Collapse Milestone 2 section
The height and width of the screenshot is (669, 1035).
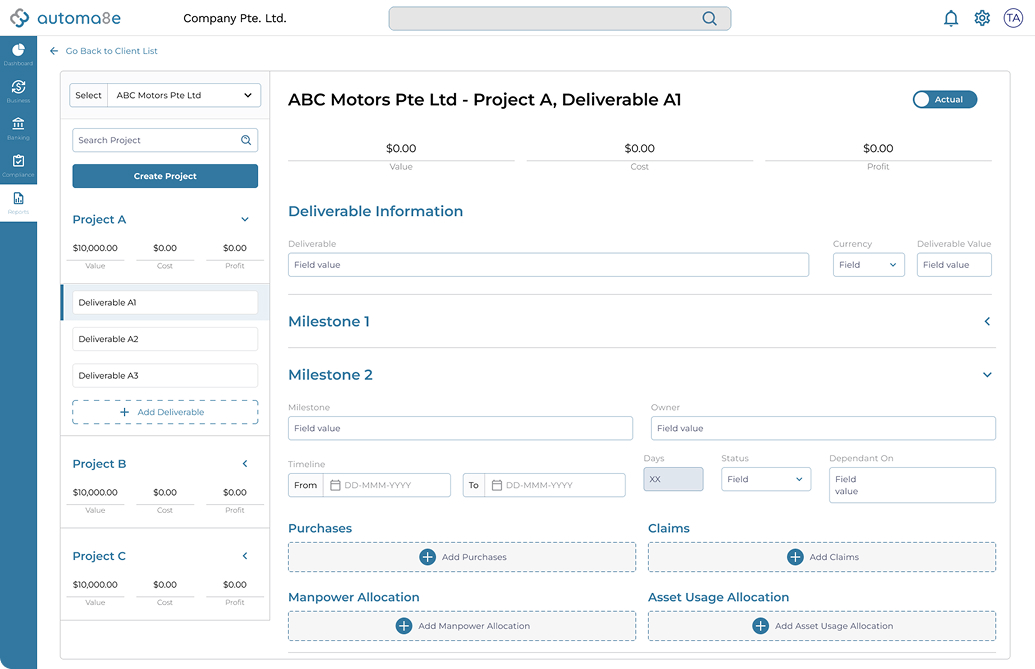[x=987, y=375]
